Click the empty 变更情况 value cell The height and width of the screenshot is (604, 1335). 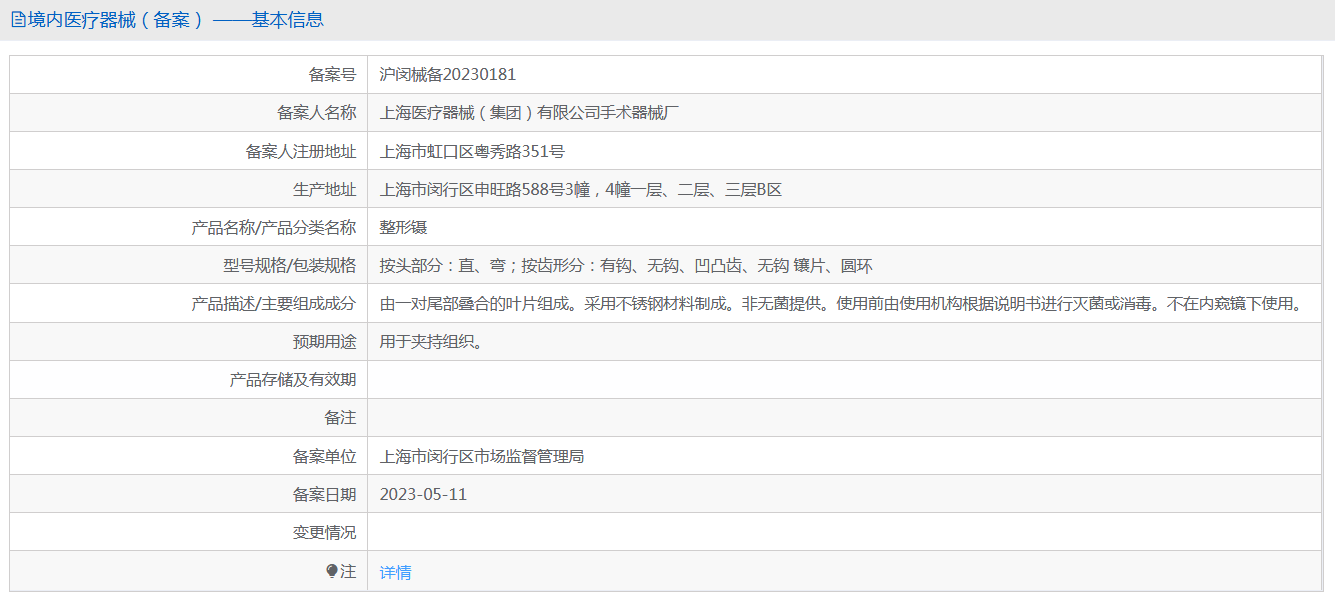[x=844, y=532]
